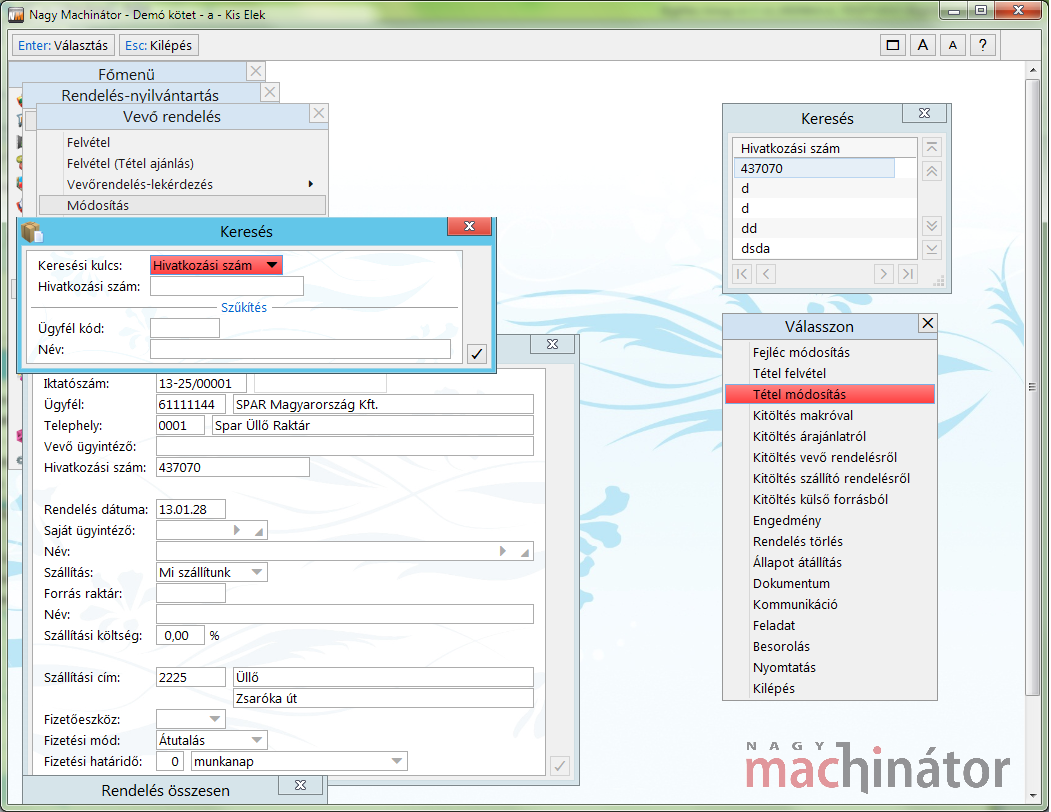1051x812 pixels.
Task: Close the order form panel behind Keresés
Action: click(552, 344)
